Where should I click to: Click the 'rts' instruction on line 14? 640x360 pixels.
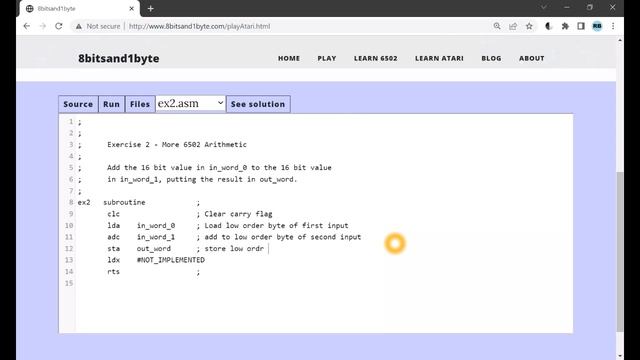(x=113, y=271)
